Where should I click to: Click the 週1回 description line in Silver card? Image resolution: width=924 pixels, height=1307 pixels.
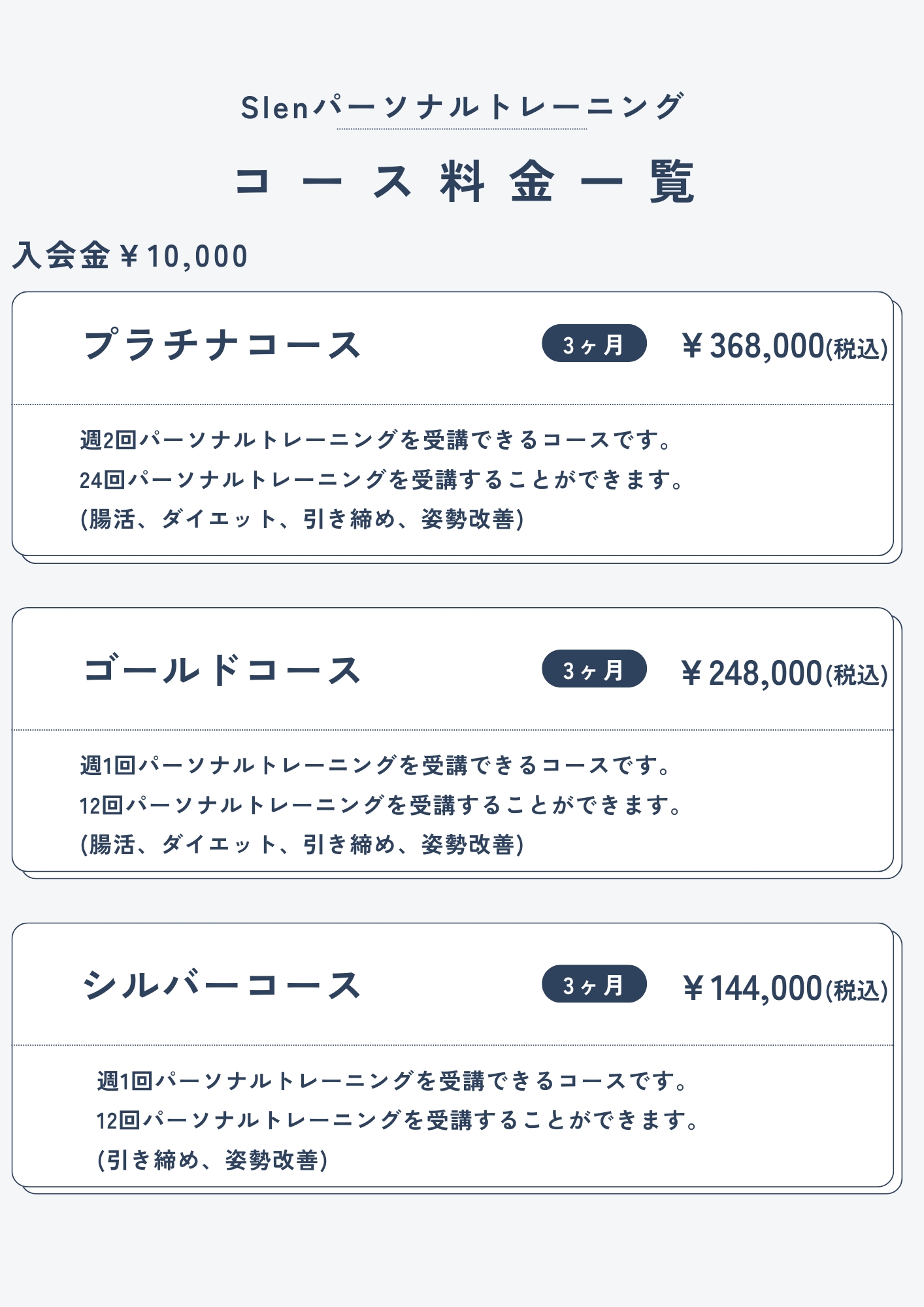point(392,1081)
